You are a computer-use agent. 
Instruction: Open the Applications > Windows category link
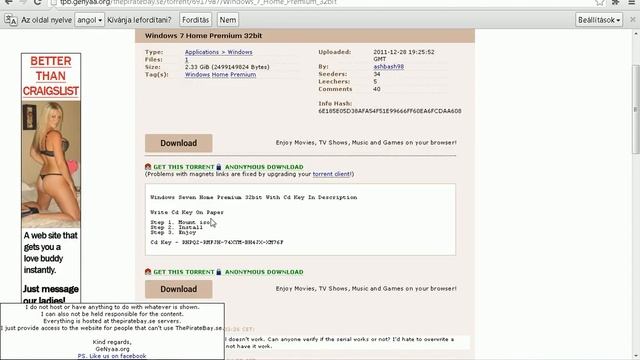[218, 52]
